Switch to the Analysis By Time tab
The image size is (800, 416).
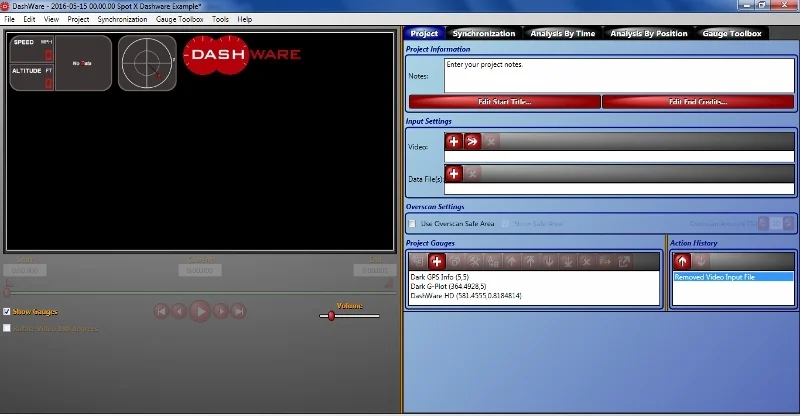click(563, 33)
